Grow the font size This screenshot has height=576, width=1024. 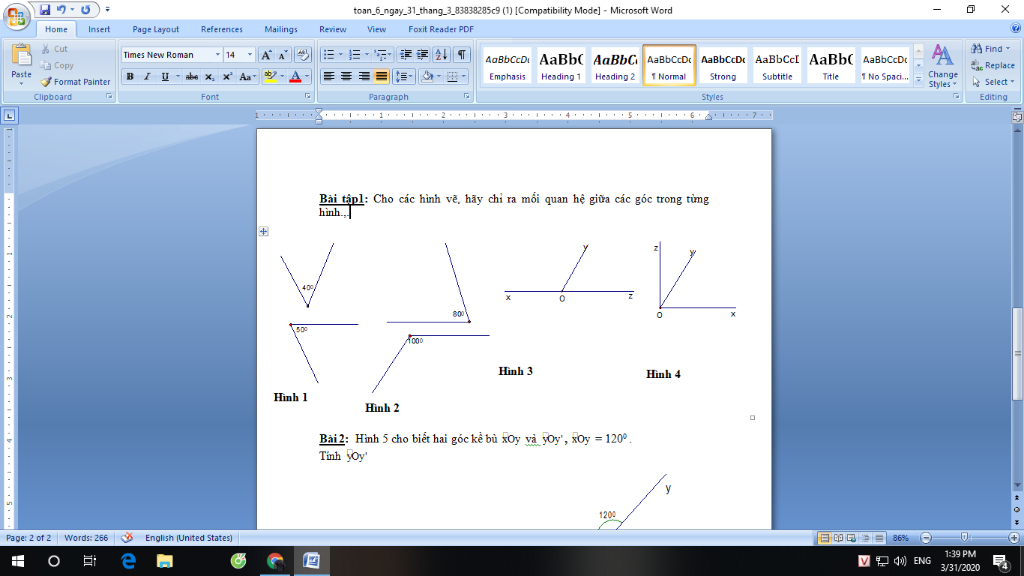266,55
